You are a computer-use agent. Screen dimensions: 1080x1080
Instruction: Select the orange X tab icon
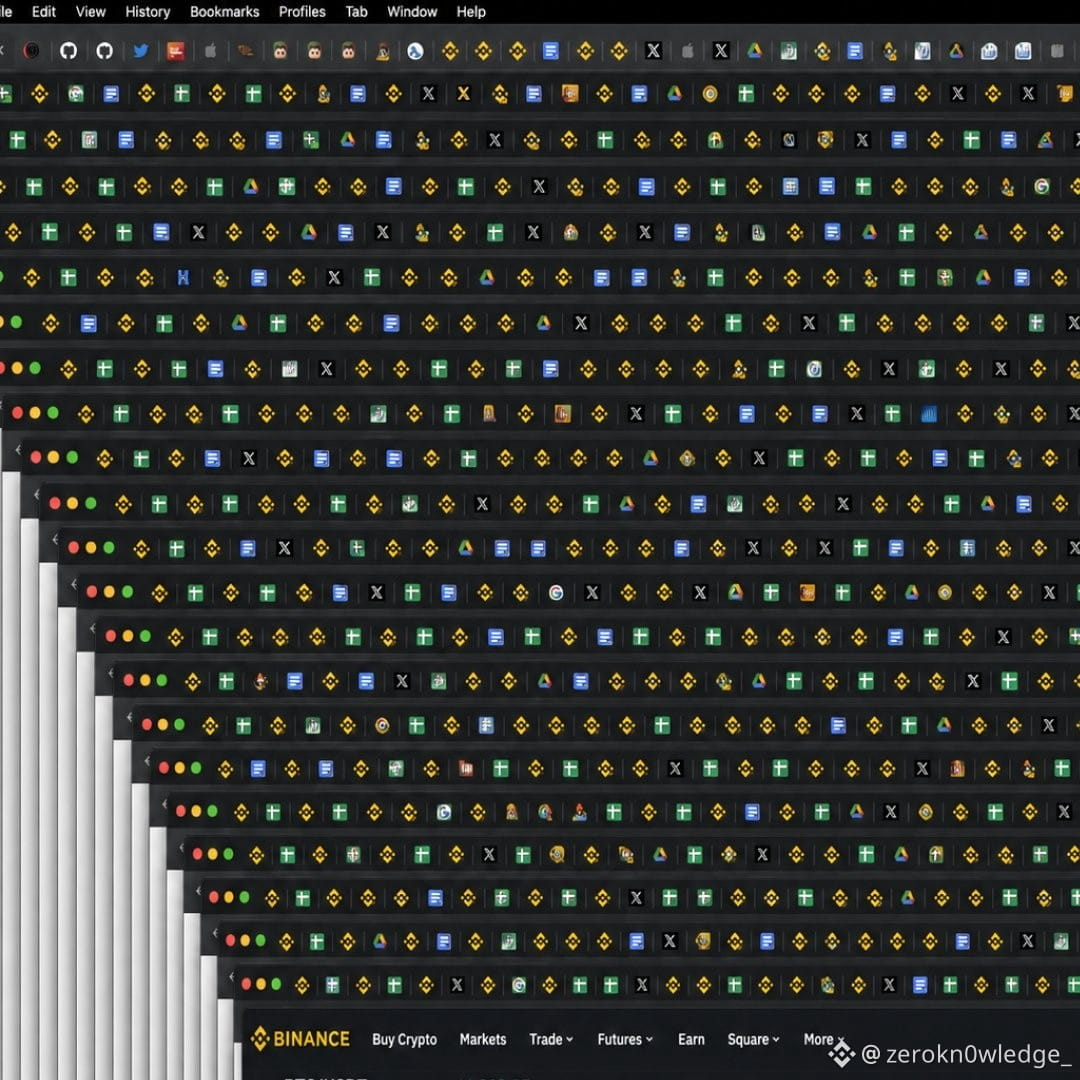[464, 94]
